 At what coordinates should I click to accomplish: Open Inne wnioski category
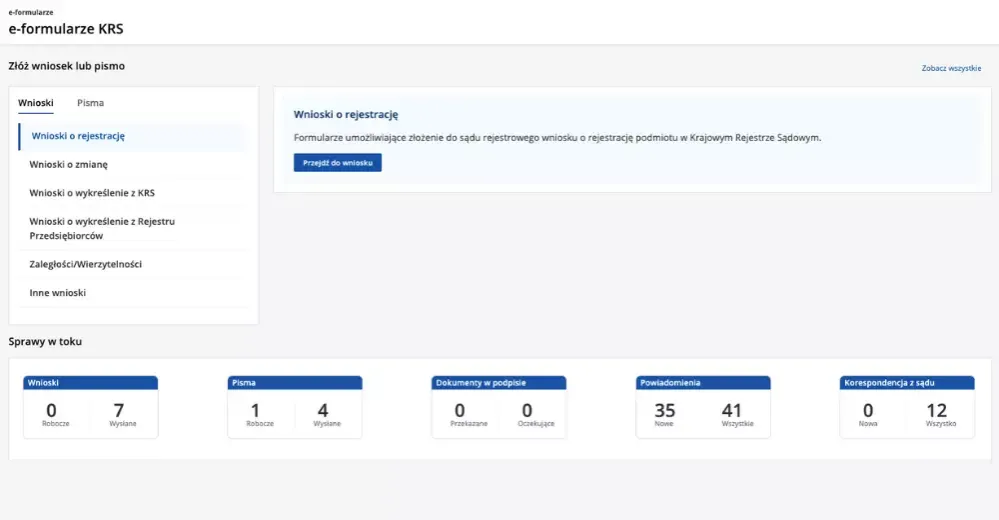(58, 293)
